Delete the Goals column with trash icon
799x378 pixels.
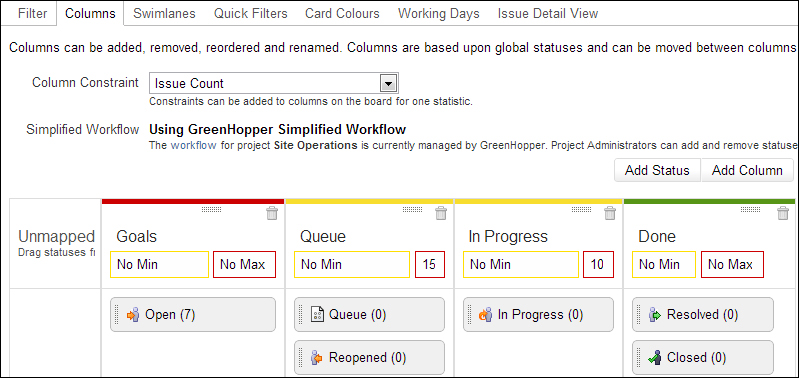(x=272, y=213)
